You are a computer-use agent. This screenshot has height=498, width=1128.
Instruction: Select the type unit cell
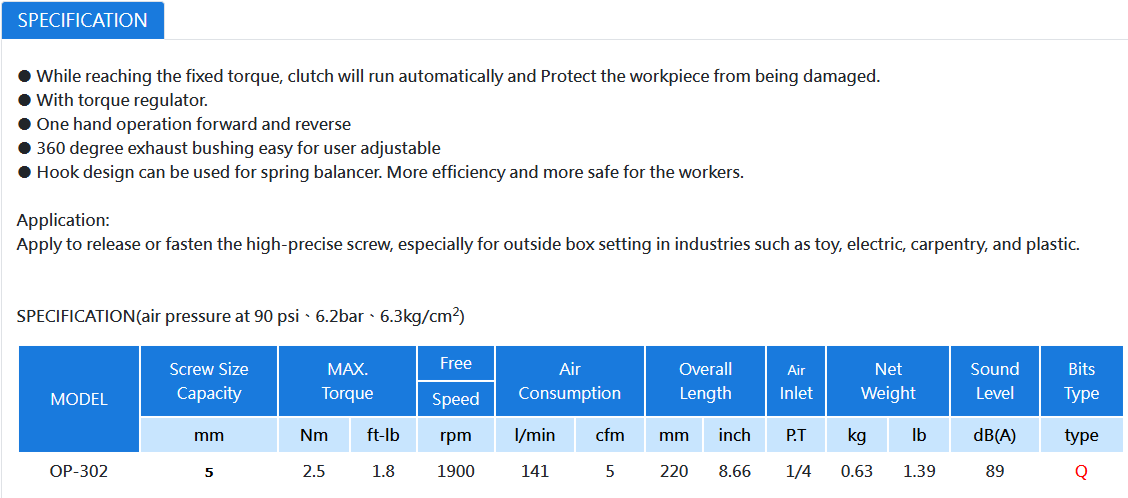coord(1081,435)
